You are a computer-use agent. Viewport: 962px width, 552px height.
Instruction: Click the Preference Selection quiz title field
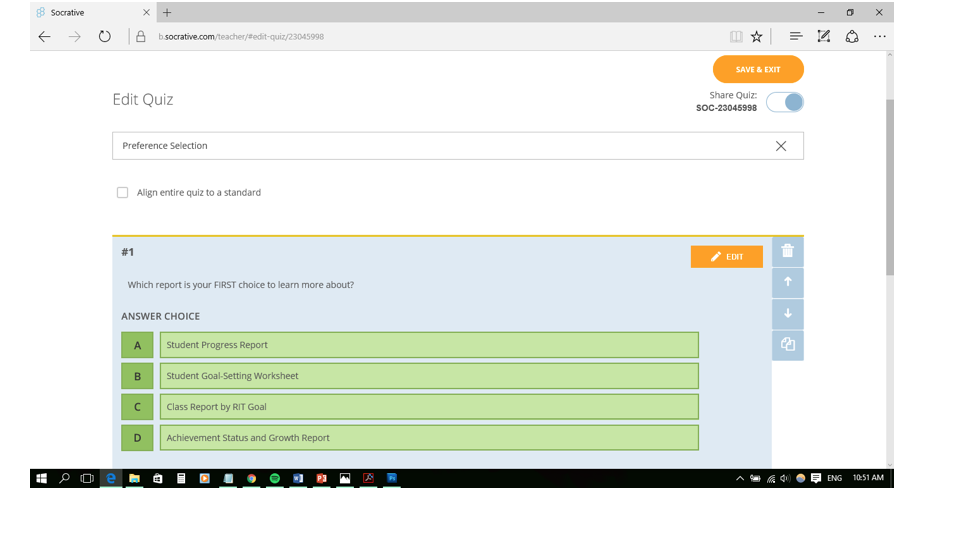coord(440,146)
